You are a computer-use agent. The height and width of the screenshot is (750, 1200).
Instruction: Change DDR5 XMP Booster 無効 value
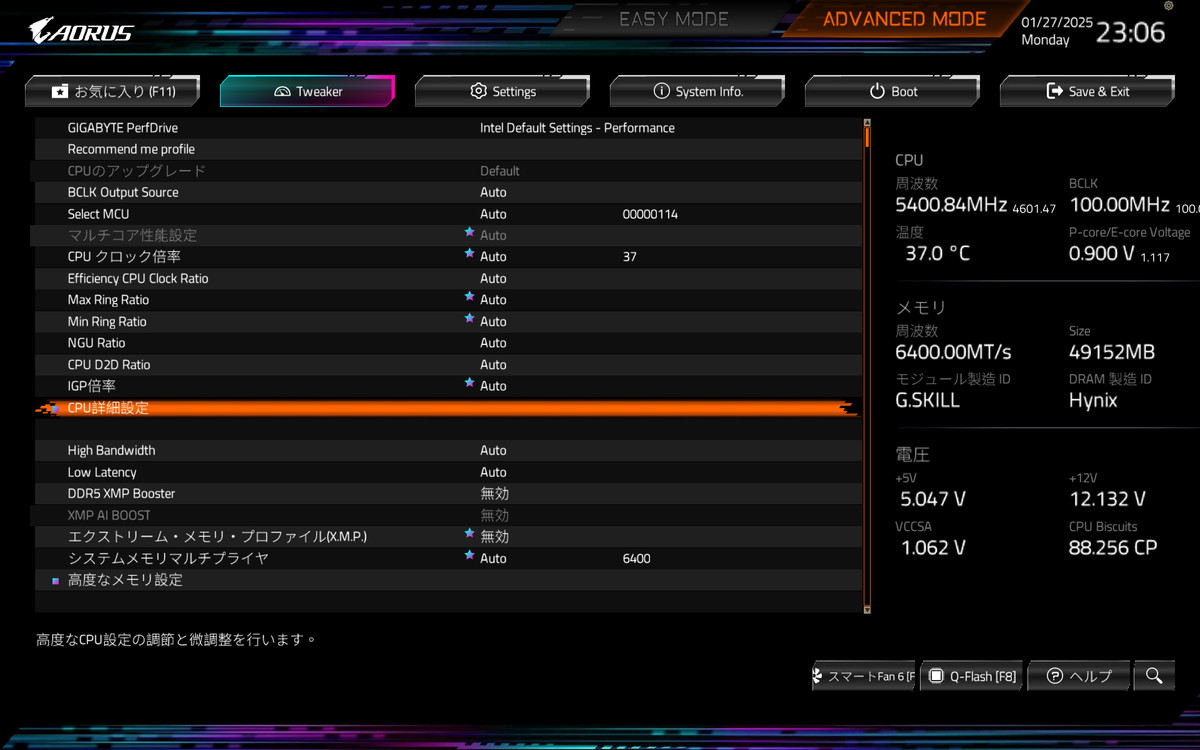[x=494, y=493]
